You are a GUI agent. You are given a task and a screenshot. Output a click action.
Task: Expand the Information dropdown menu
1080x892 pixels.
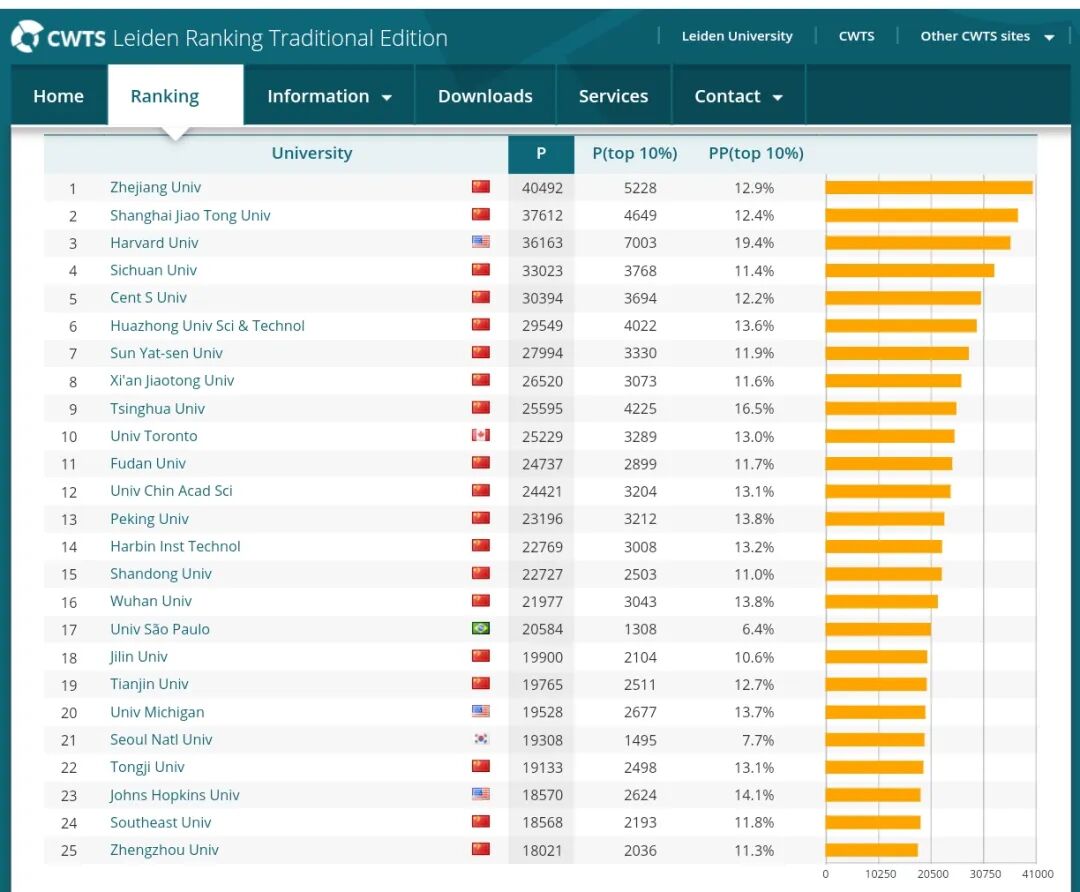pos(329,96)
